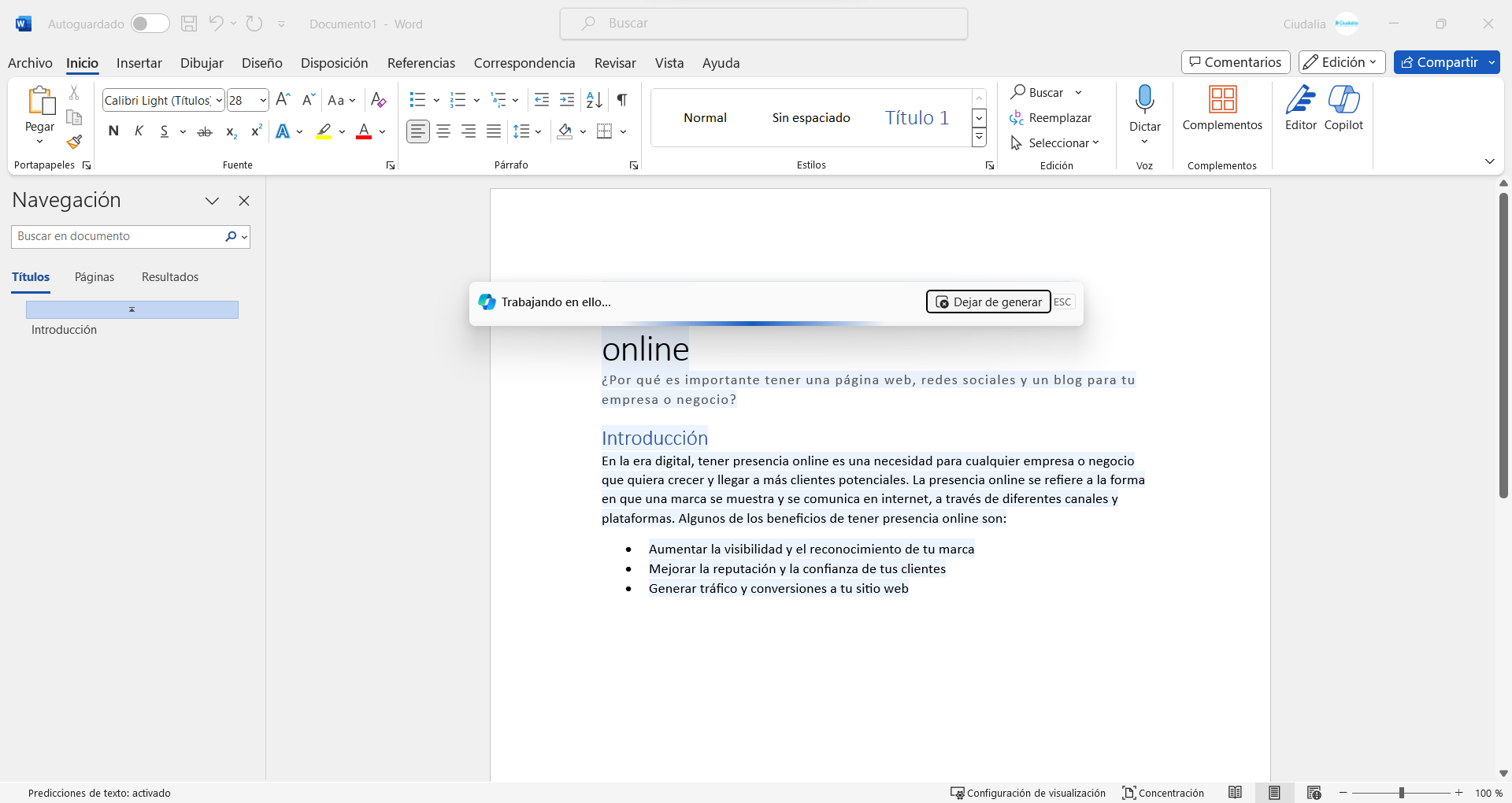
Task: Apply Borrar todo el formato
Action: pos(378,99)
